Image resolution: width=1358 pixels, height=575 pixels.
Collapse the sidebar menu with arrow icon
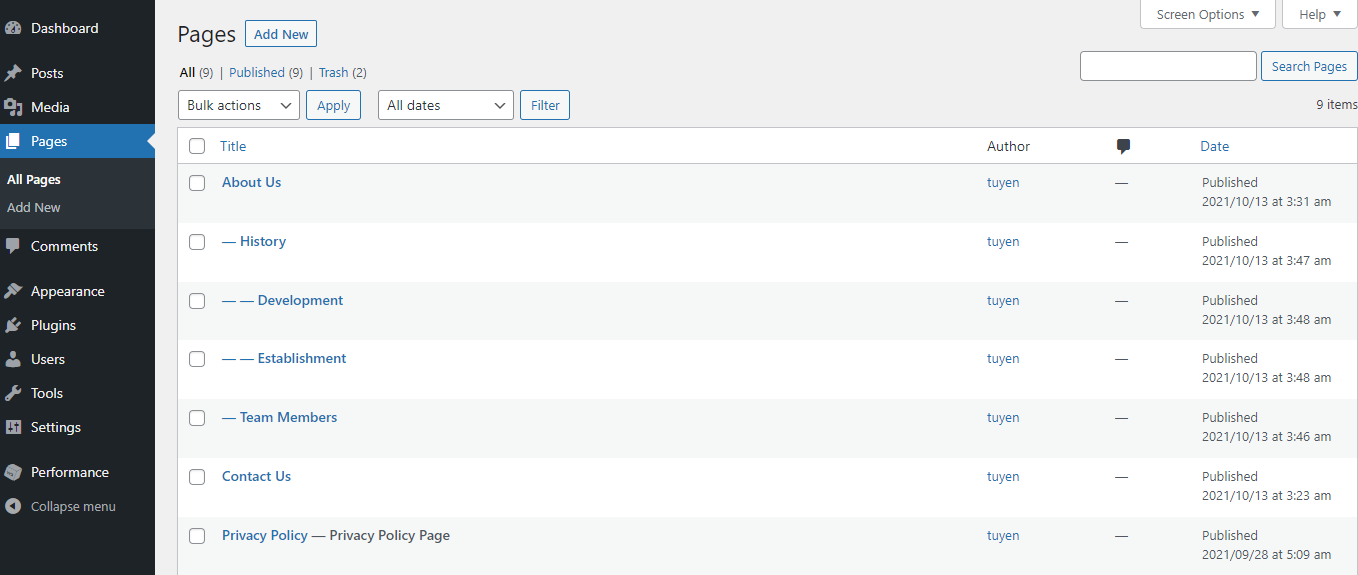click(x=13, y=506)
